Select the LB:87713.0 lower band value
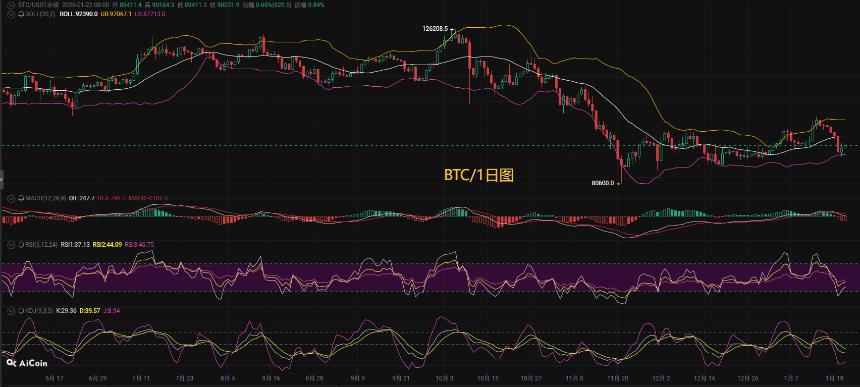 pos(150,14)
